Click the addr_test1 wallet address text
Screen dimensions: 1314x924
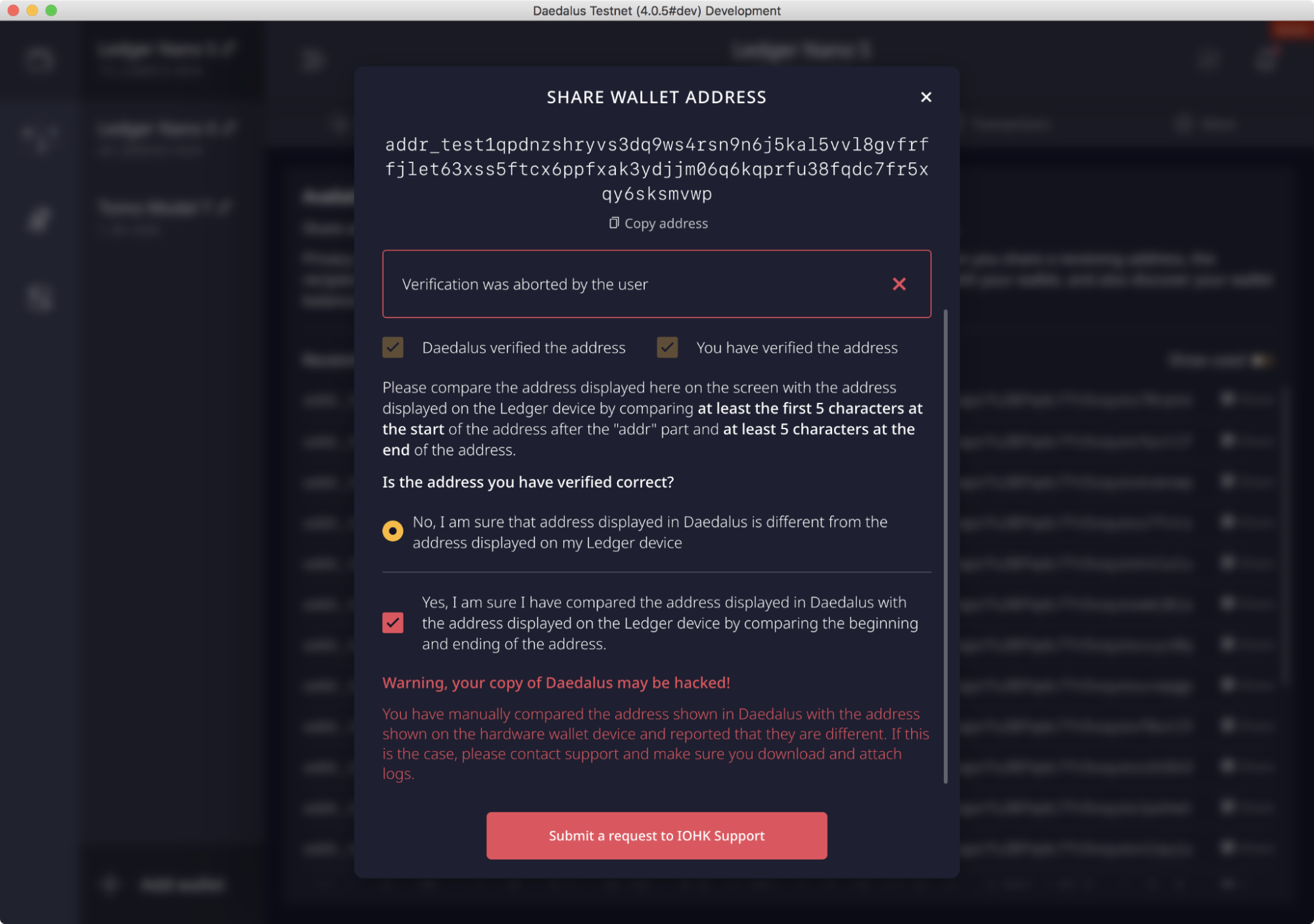pyautogui.click(x=656, y=169)
